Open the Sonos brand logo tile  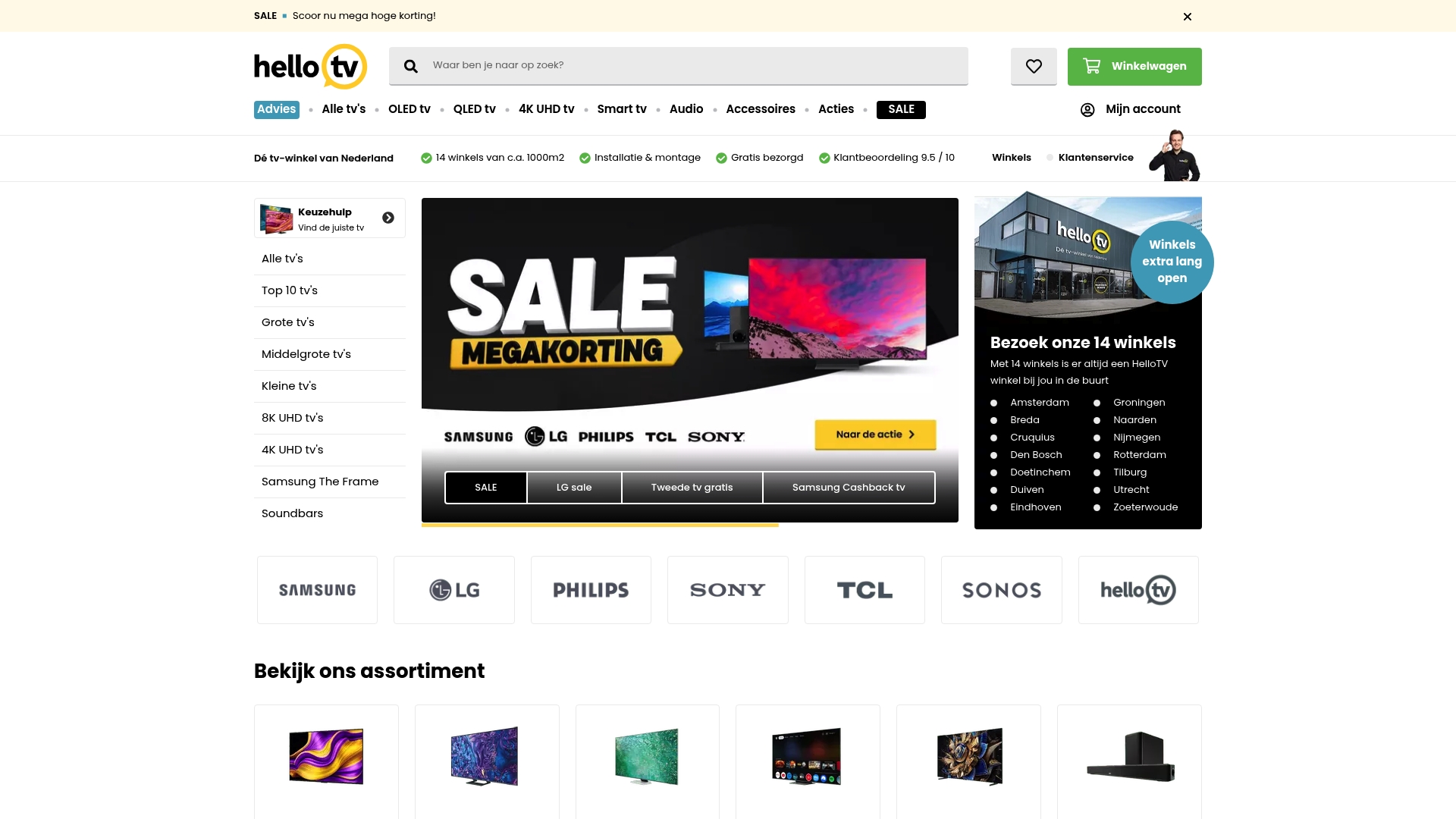(x=1002, y=590)
